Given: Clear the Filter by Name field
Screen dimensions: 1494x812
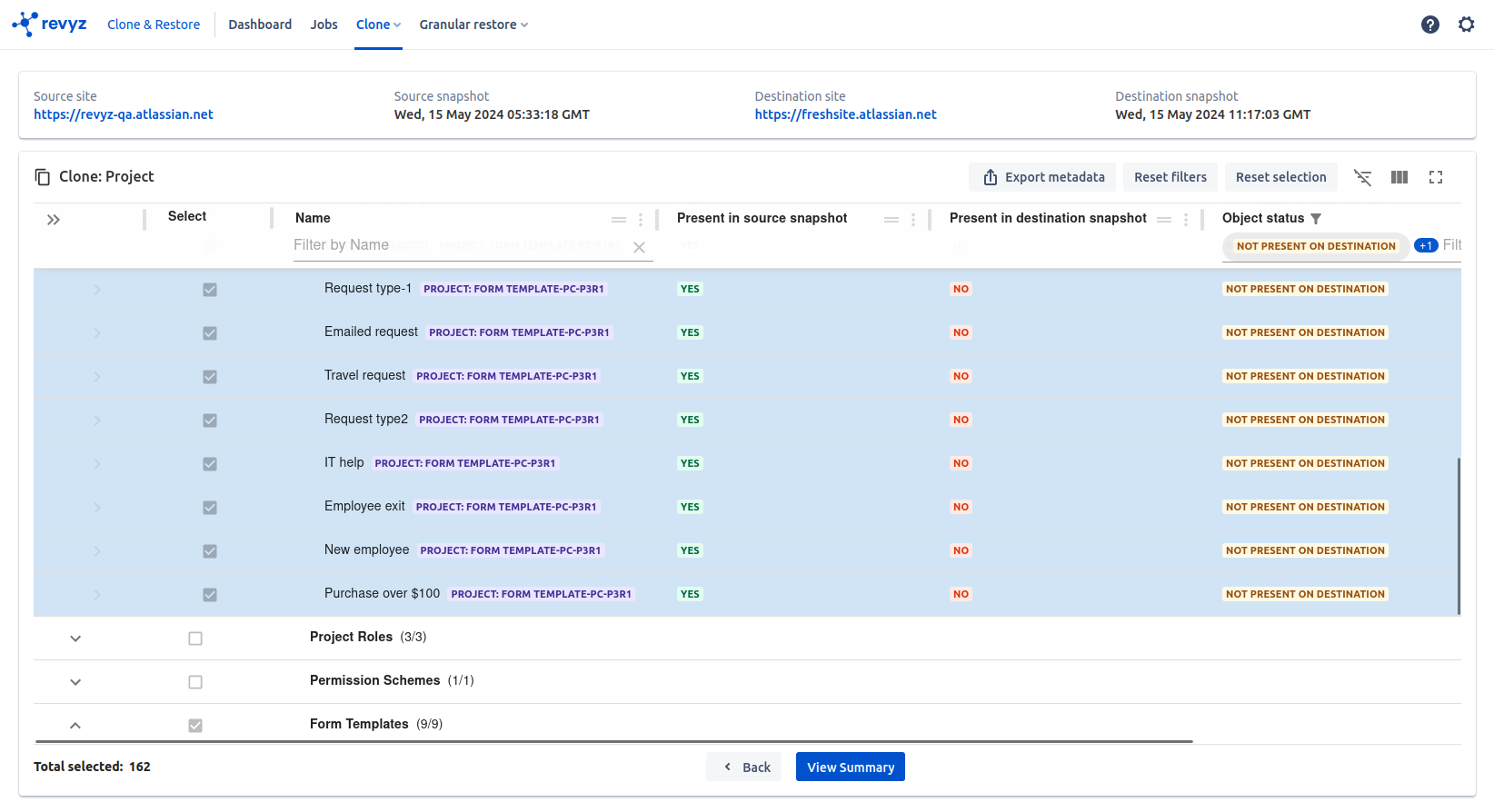Looking at the screenshot, I should 639,247.
